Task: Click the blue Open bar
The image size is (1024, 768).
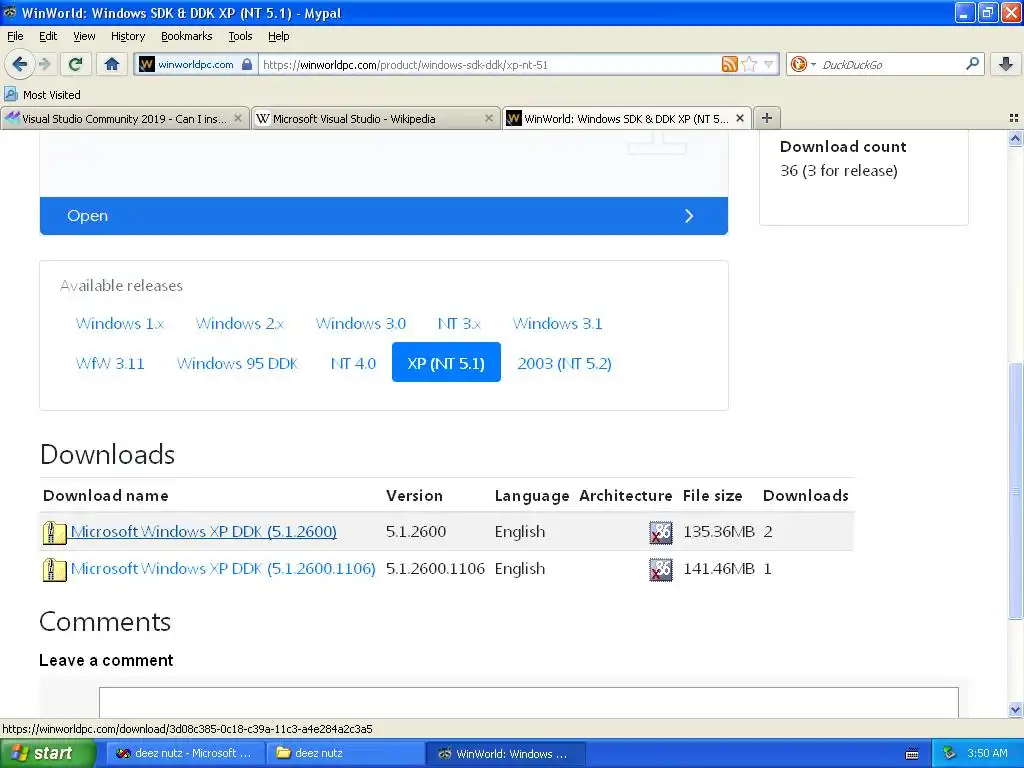Action: coord(384,216)
